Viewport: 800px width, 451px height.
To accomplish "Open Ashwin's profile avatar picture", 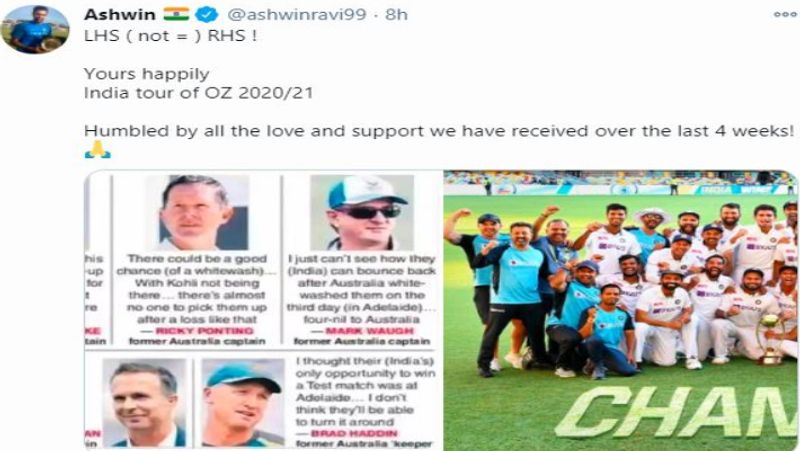I will (x=35, y=29).
